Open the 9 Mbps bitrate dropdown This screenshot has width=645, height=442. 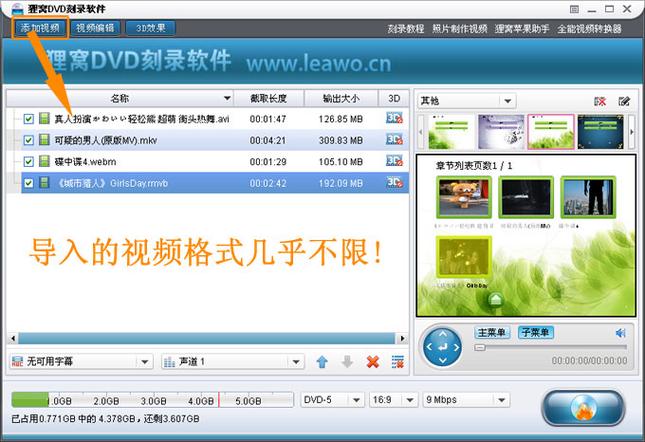[466, 400]
